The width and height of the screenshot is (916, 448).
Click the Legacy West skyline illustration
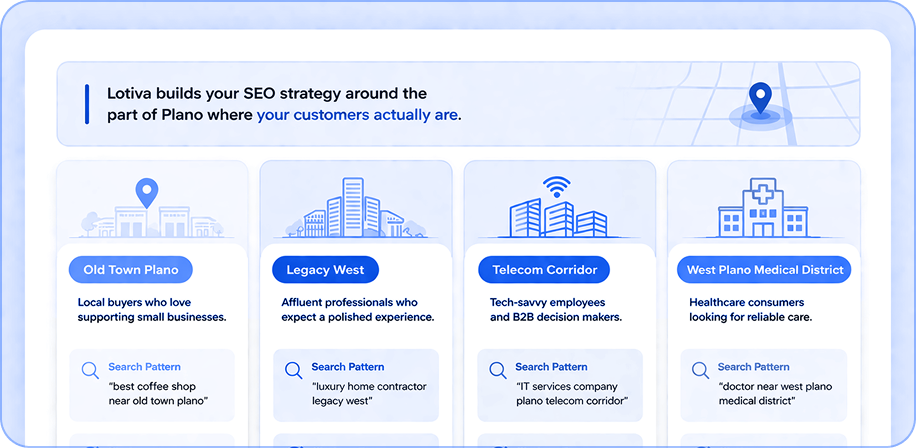pyautogui.click(x=355, y=208)
